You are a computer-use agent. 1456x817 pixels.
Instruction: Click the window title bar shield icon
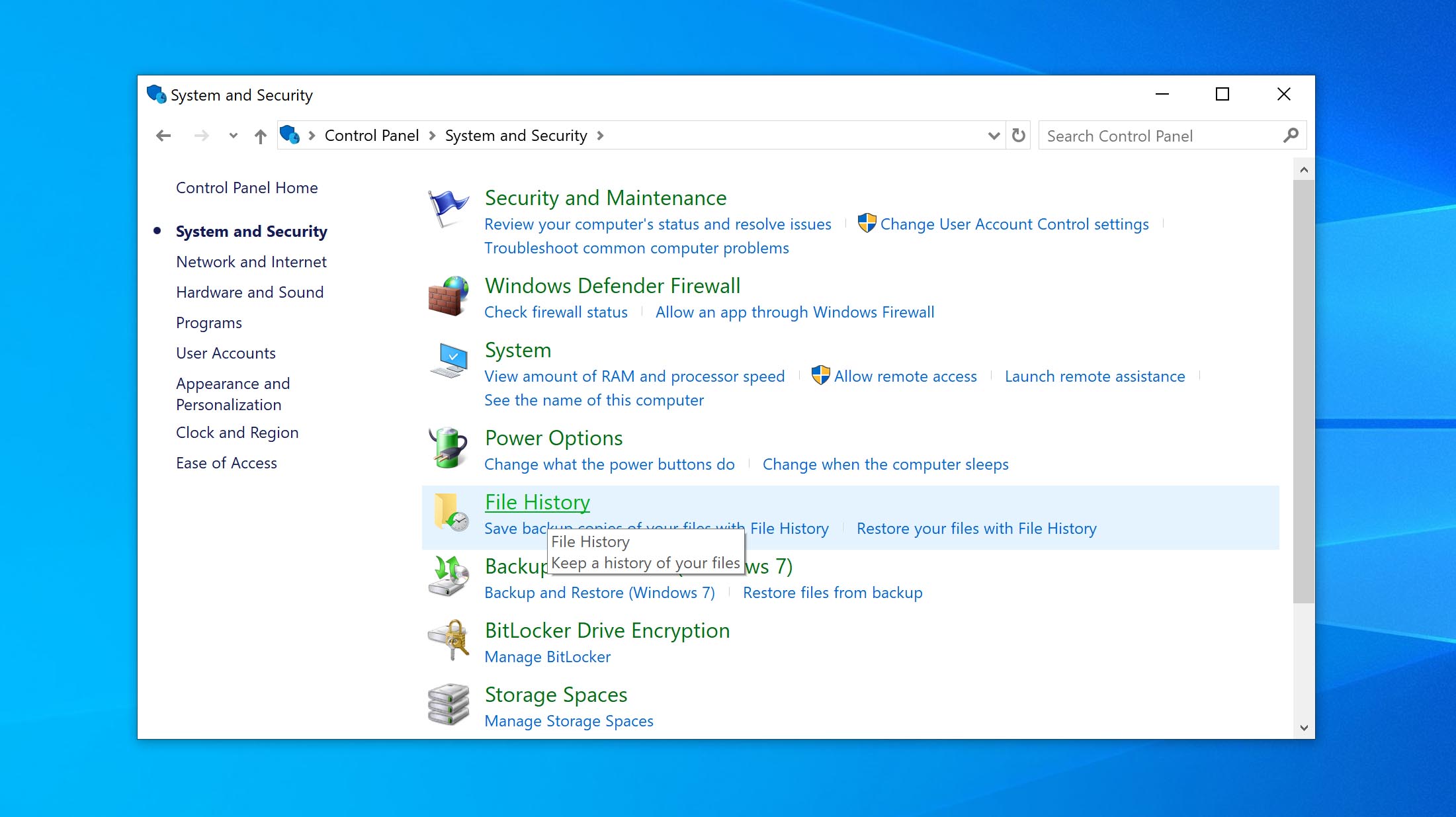point(156,94)
